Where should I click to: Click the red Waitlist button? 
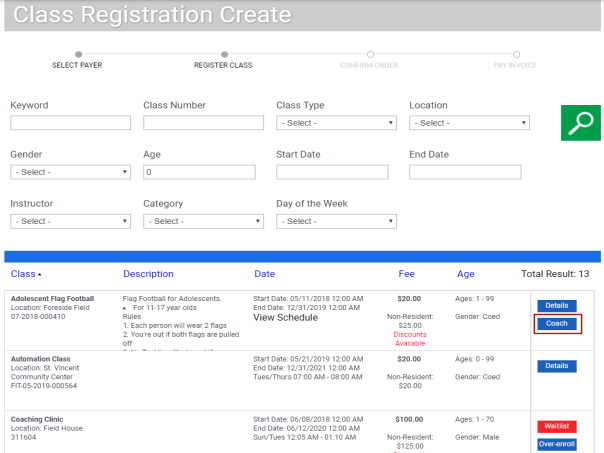point(558,427)
